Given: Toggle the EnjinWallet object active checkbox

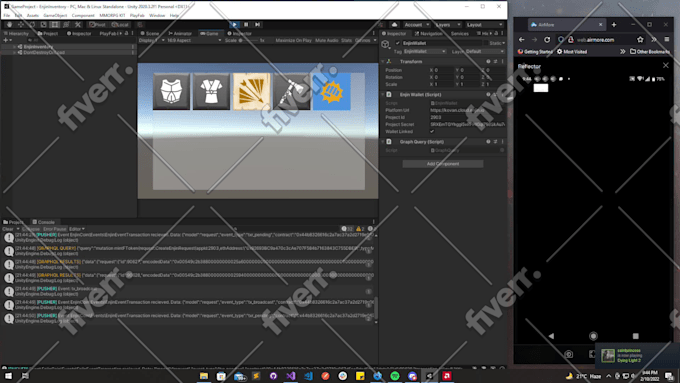Looking at the screenshot, I should click(x=398, y=43).
